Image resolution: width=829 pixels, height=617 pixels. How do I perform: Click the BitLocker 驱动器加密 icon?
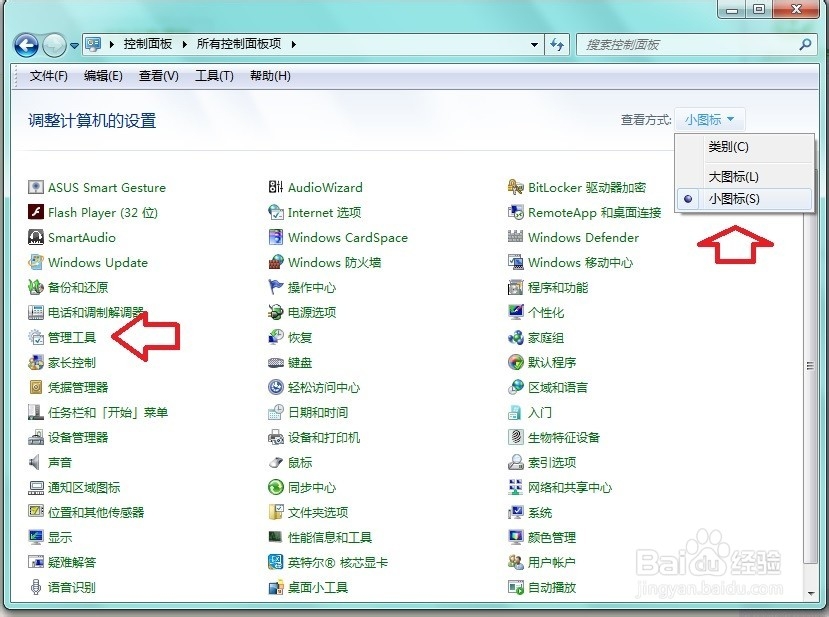[515, 187]
